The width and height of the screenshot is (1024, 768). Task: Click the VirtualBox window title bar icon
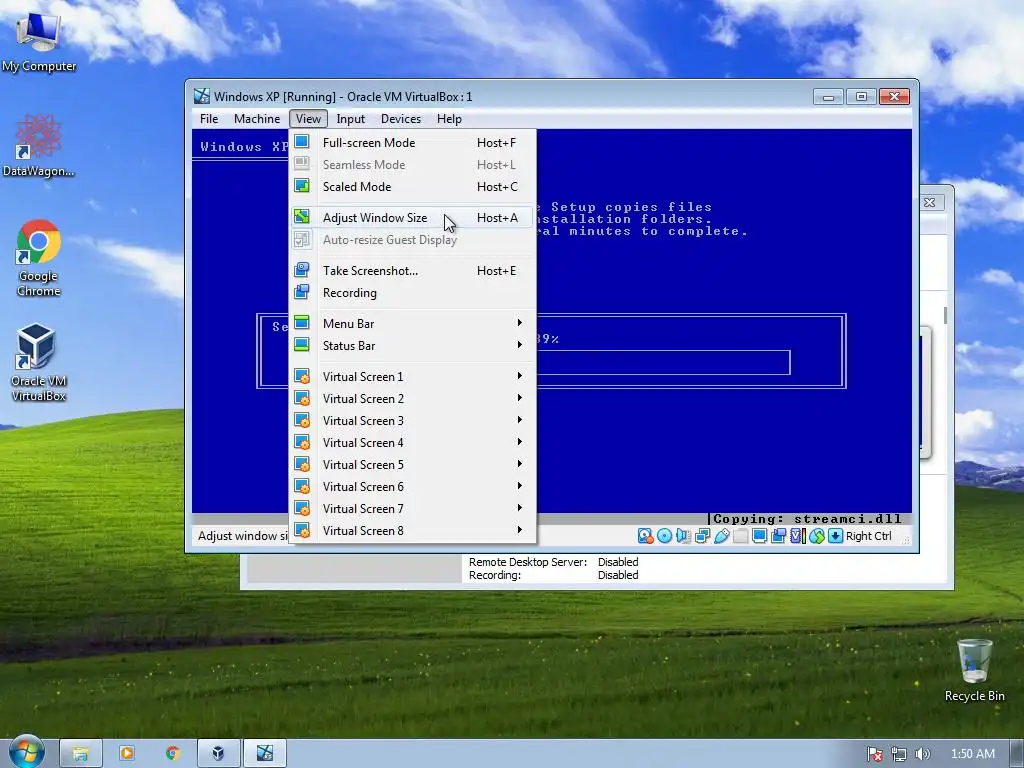pos(202,96)
